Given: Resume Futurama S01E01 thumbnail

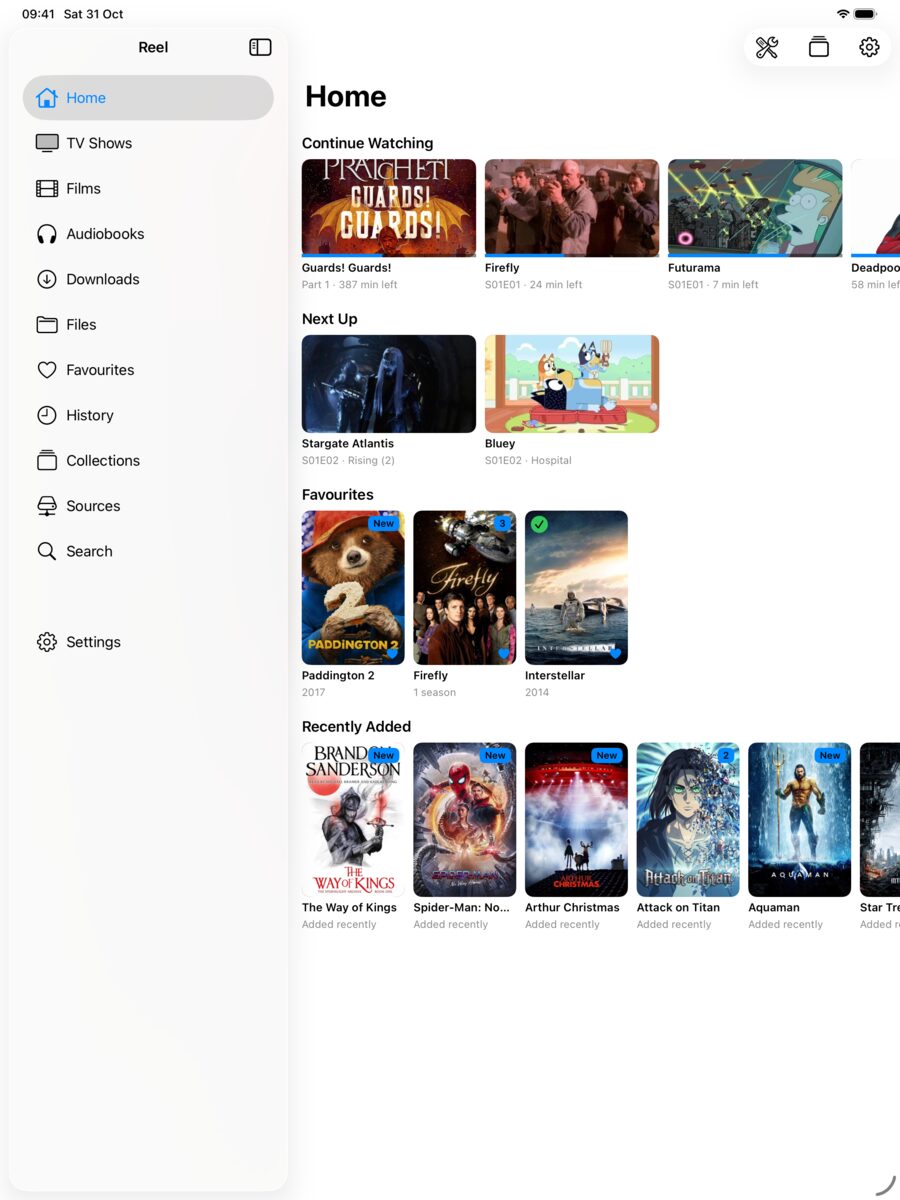Looking at the screenshot, I should (x=755, y=208).
